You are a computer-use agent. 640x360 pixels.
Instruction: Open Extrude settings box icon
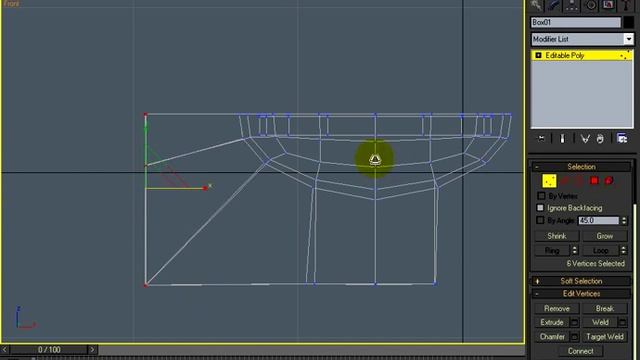coord(574,322)
